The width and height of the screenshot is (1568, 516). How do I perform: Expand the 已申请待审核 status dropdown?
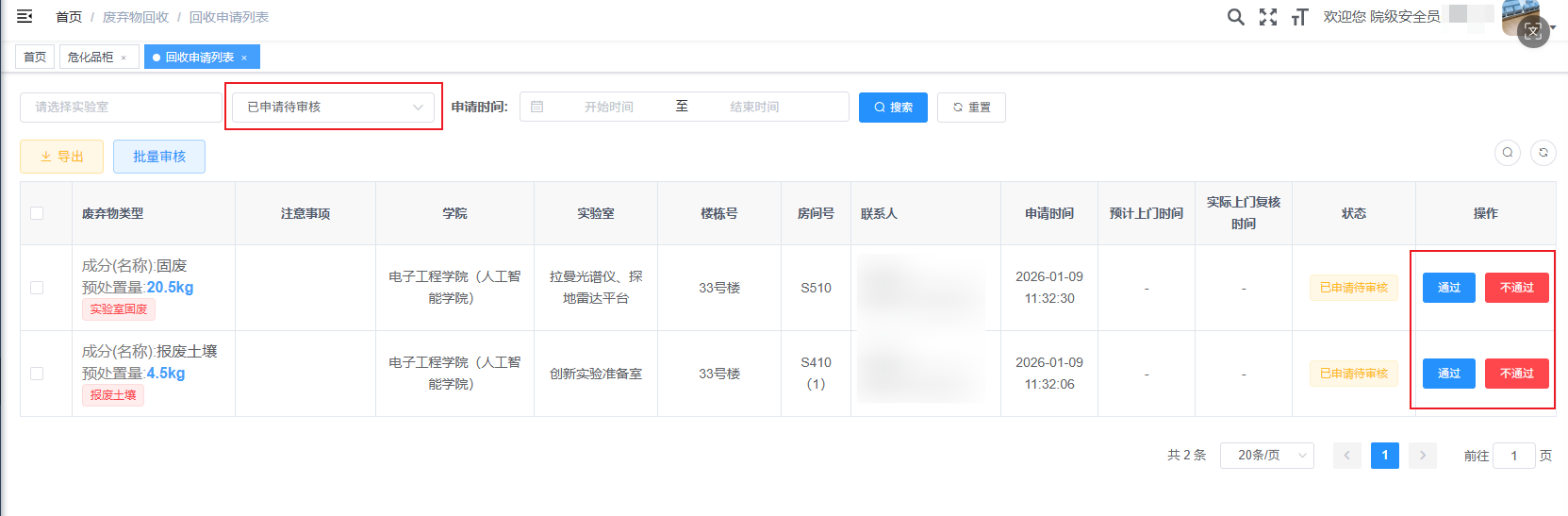pos(334,108)
